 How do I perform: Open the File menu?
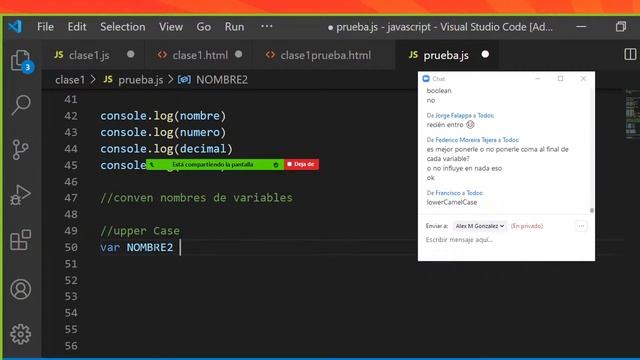coord(45,27)
